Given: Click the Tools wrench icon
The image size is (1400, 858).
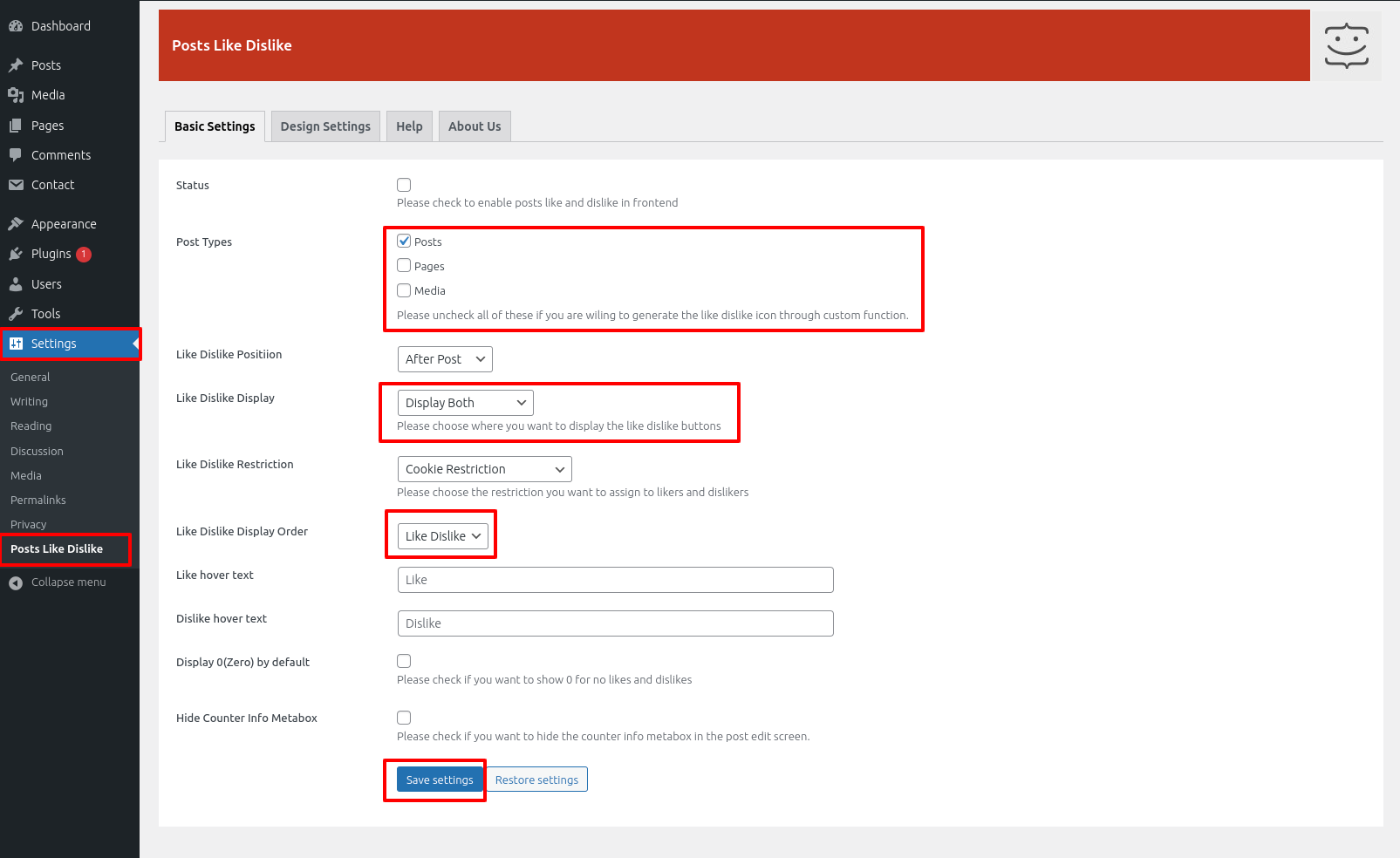Looking at the screenshot, I should 16,314.
